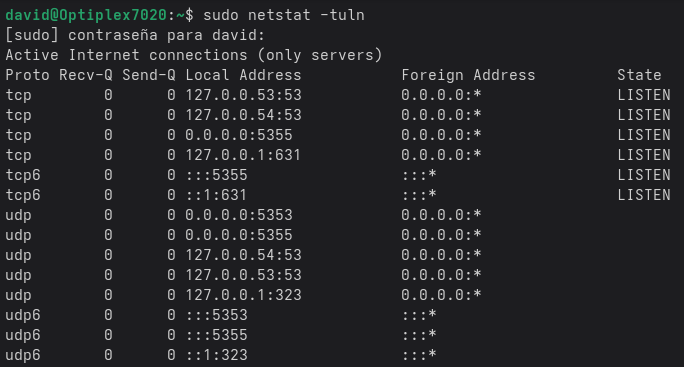
Task: Click LISTEN state in tcp6 ::1:631 row
Action: 644,195
